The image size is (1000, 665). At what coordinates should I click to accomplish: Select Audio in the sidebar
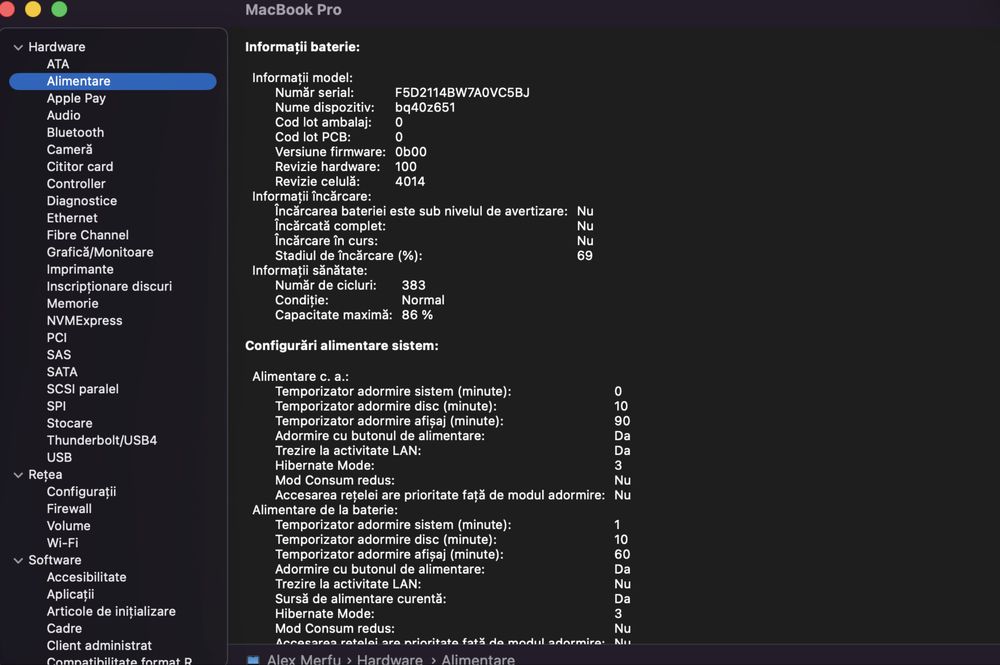click(x=63, y=115)
